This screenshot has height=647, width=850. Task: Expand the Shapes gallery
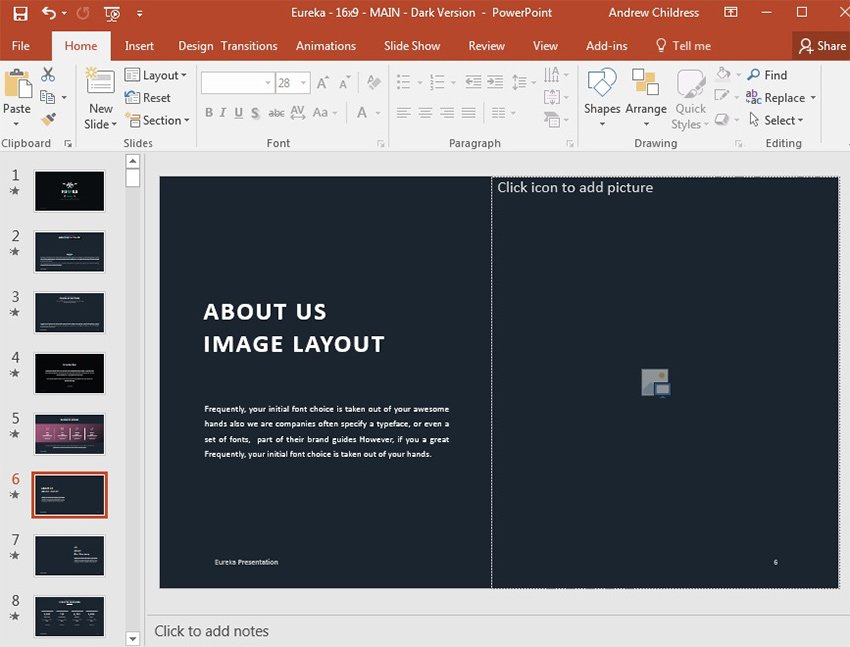(x=602, y=98)
